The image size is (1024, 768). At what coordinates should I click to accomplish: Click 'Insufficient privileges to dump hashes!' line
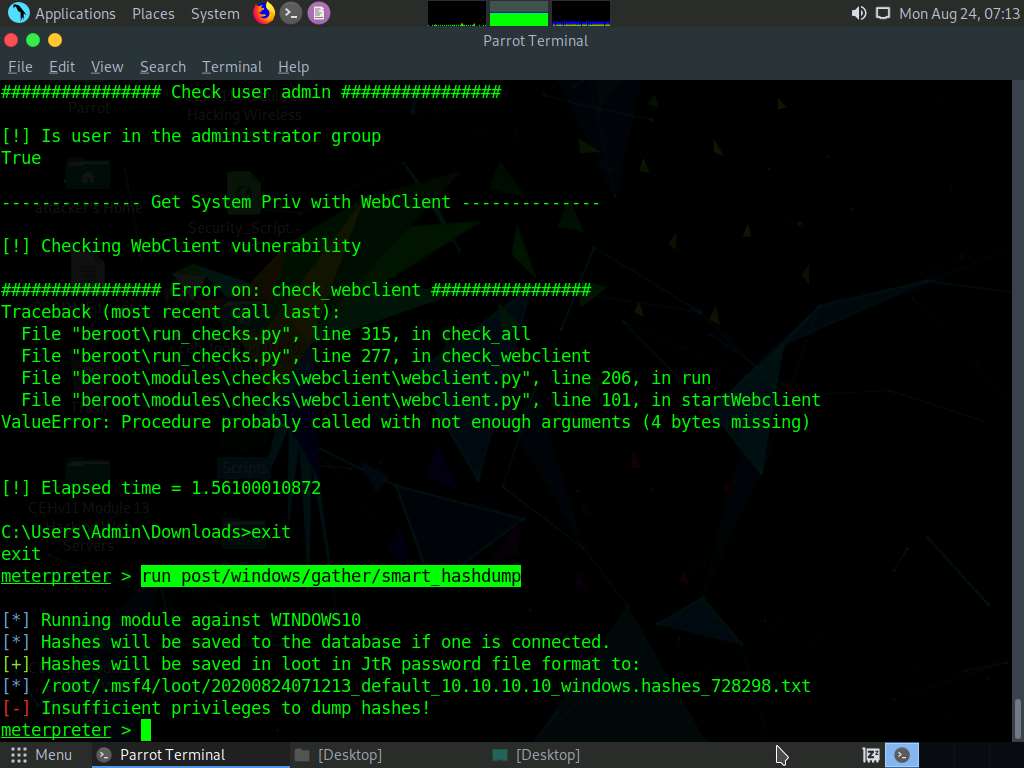pos(216,708)
